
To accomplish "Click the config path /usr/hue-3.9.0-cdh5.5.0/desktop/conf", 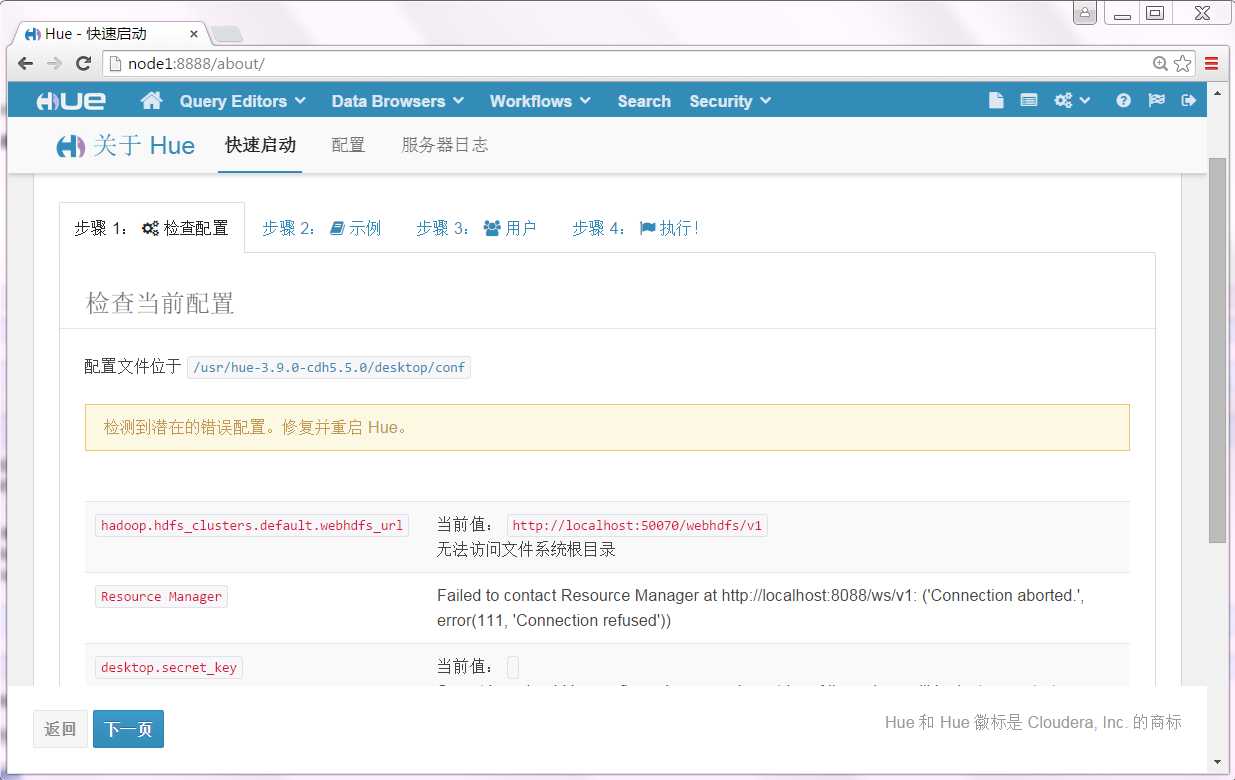I will (329, 367).
